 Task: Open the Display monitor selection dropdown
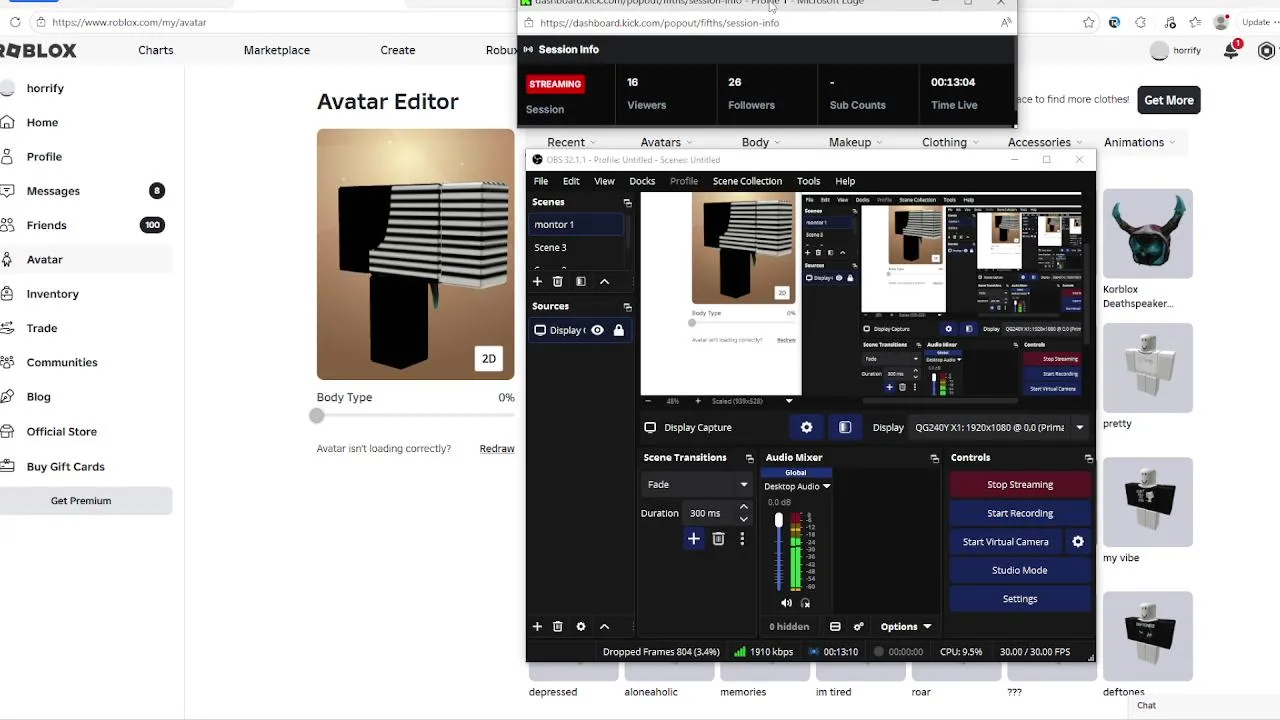click(x=998, y=428)
